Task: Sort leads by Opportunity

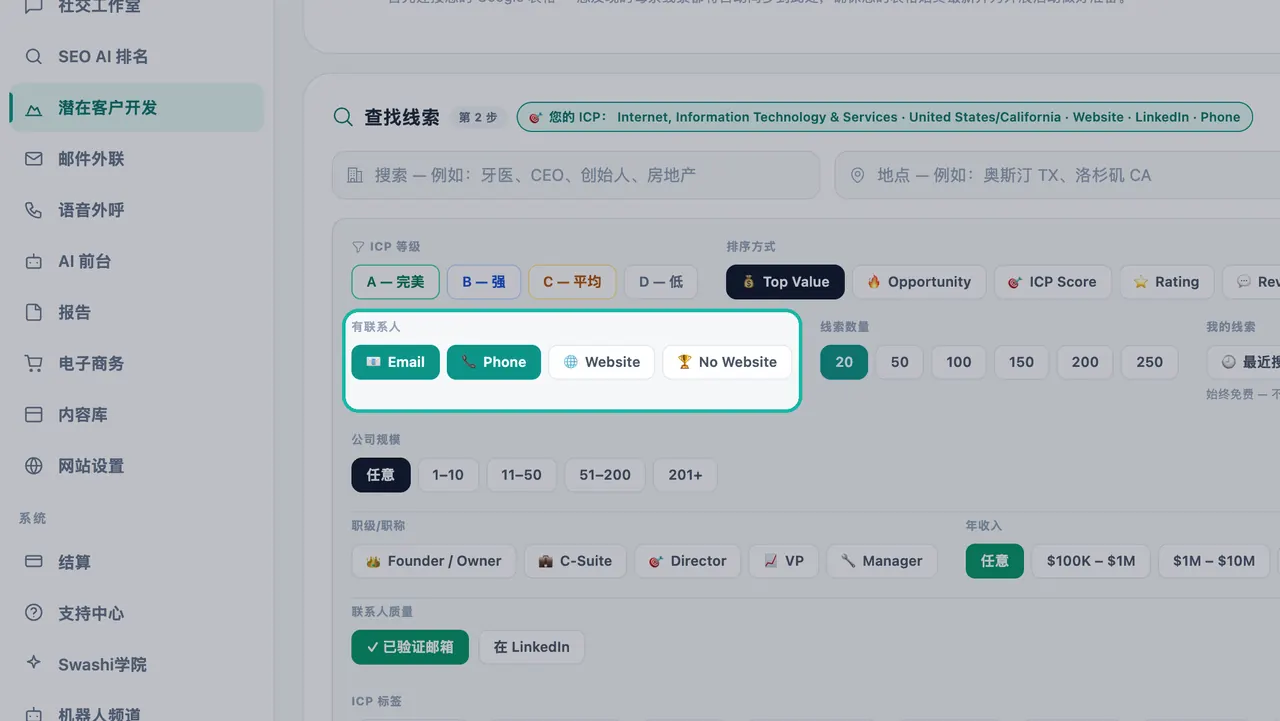Action: [x=919, y=282]
